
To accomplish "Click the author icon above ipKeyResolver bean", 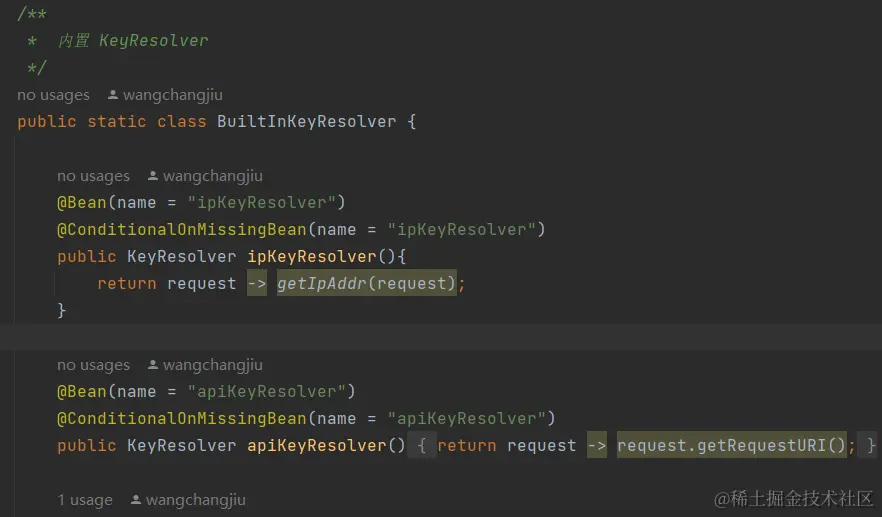I will point(152,176).
